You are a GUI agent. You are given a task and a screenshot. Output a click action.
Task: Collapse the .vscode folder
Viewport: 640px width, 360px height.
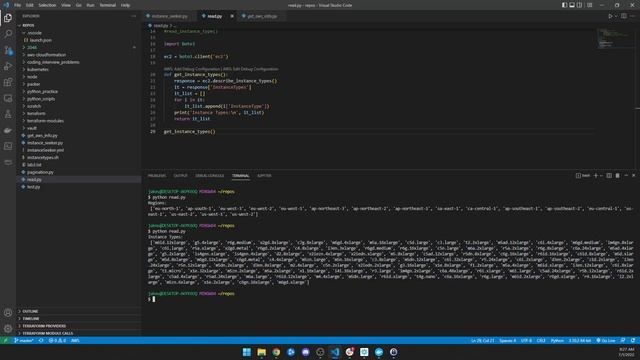[x=78, y=33]
